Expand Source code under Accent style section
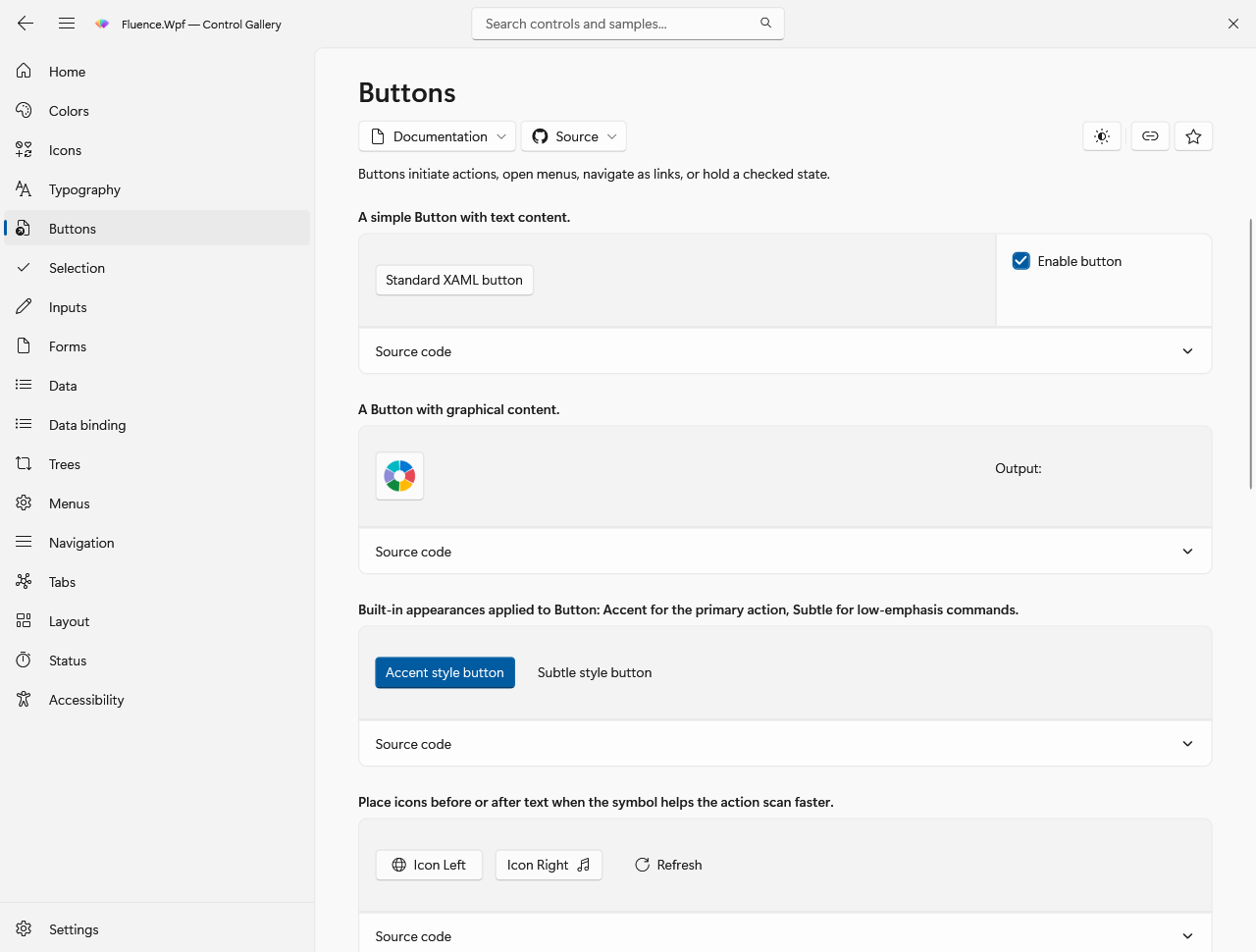This screenshot has width=1256, height=952. pyautogui.click(x=785, y=744)
